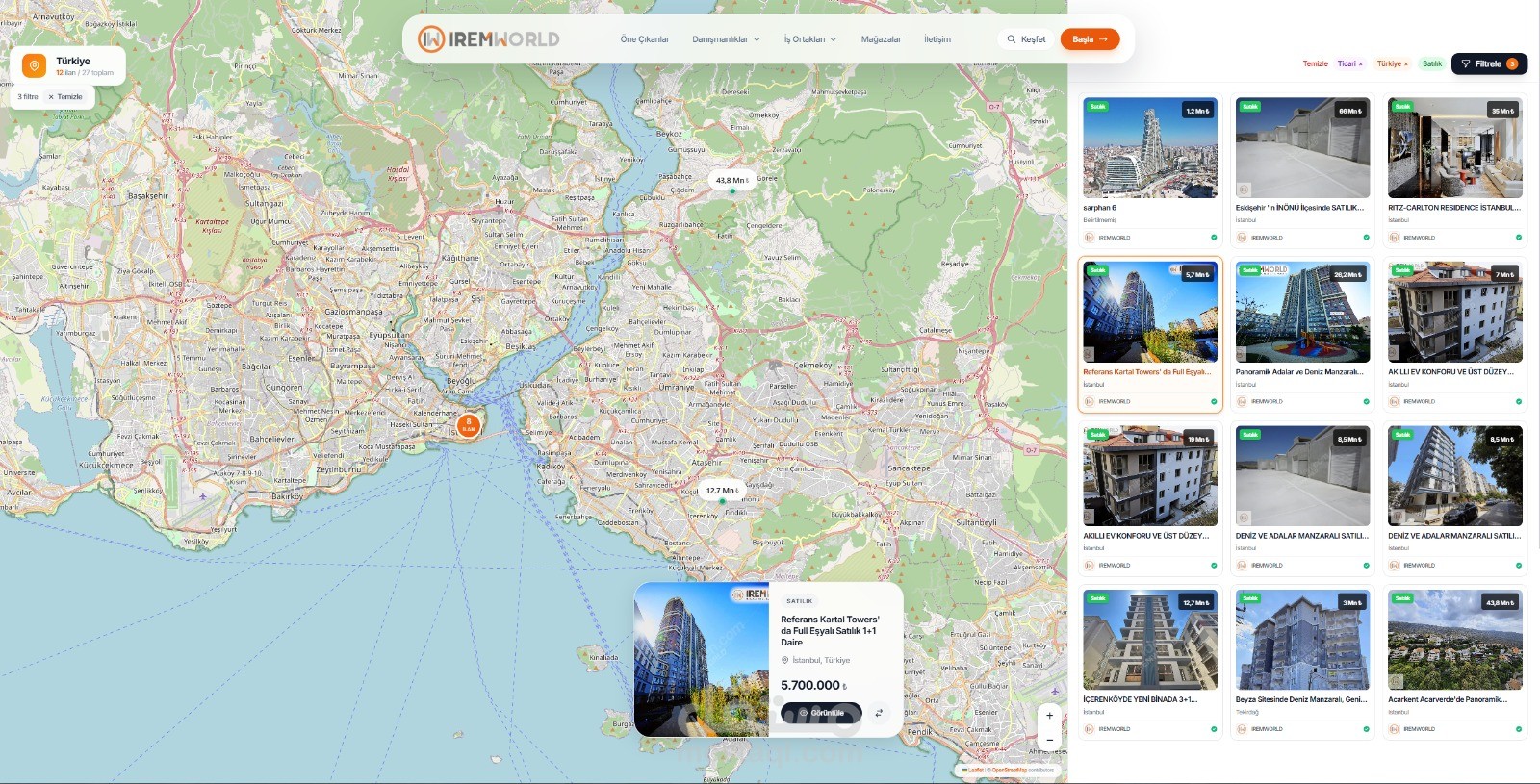
Task: Click the 3 Mn price tag on Beyza card
Action: coord(1351,602)
